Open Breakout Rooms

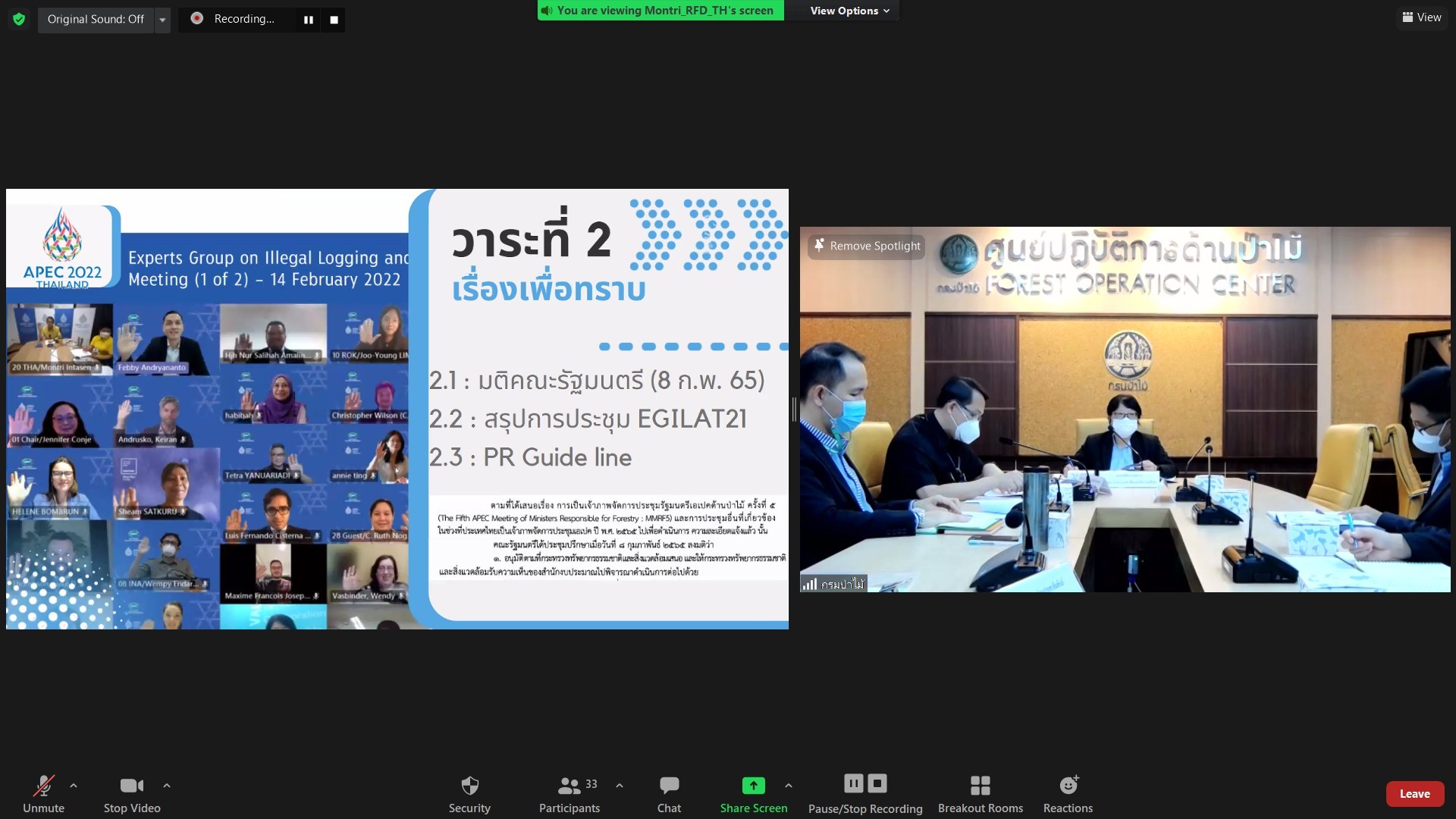point(981,793)
